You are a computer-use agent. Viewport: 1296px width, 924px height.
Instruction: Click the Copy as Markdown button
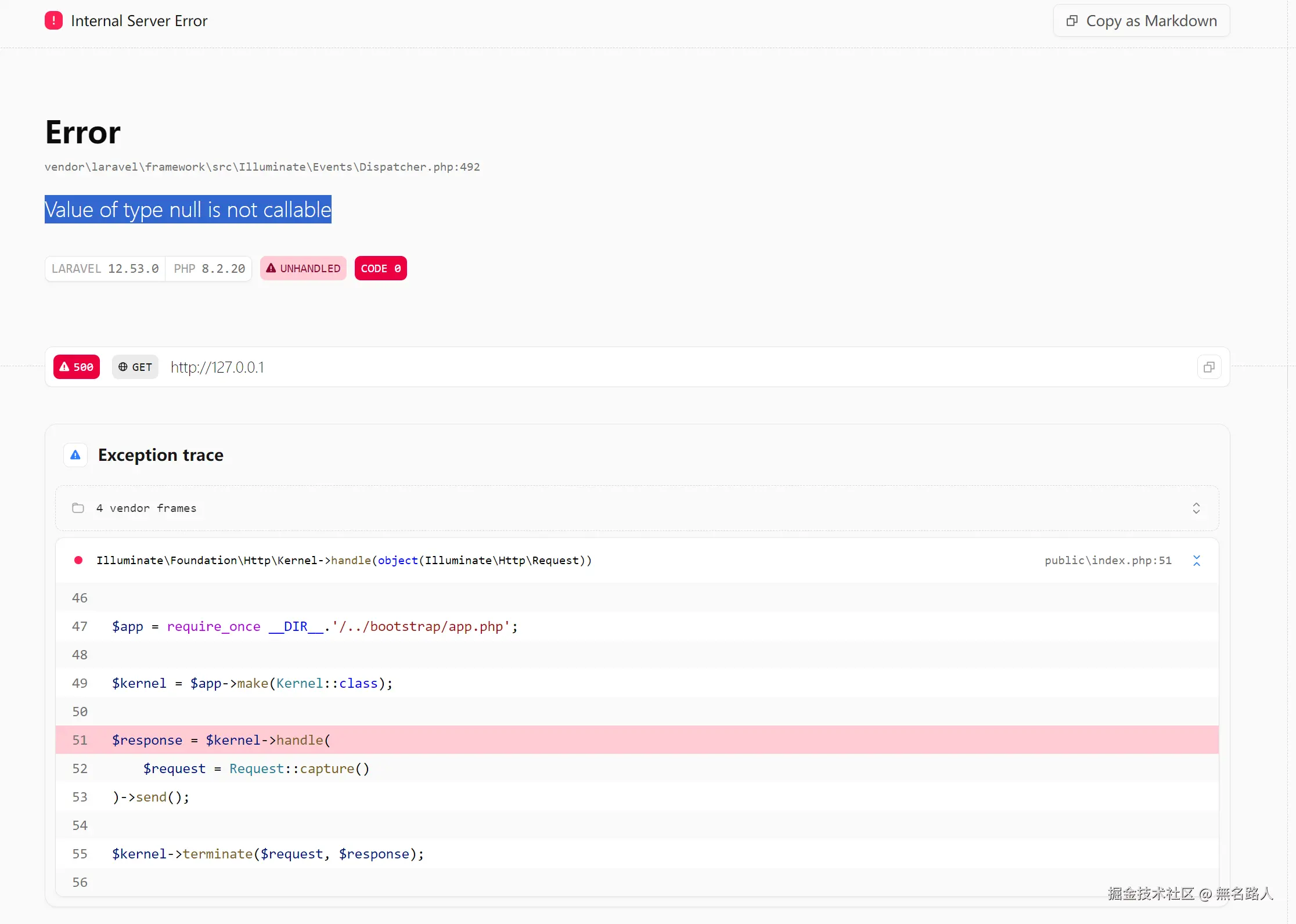[1141, 21]
